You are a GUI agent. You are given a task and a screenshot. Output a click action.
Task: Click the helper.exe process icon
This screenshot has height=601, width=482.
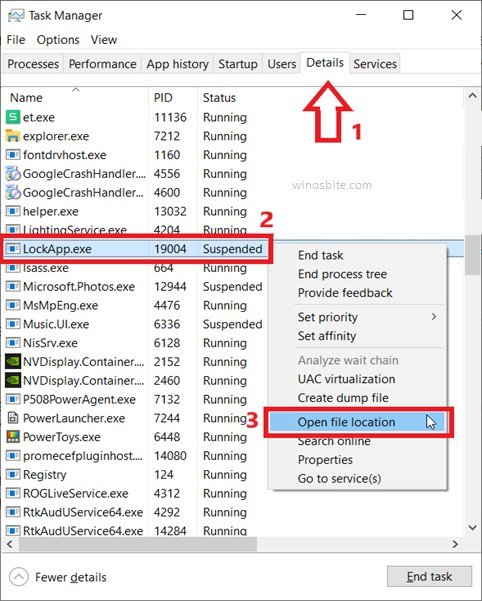(13, 211)
